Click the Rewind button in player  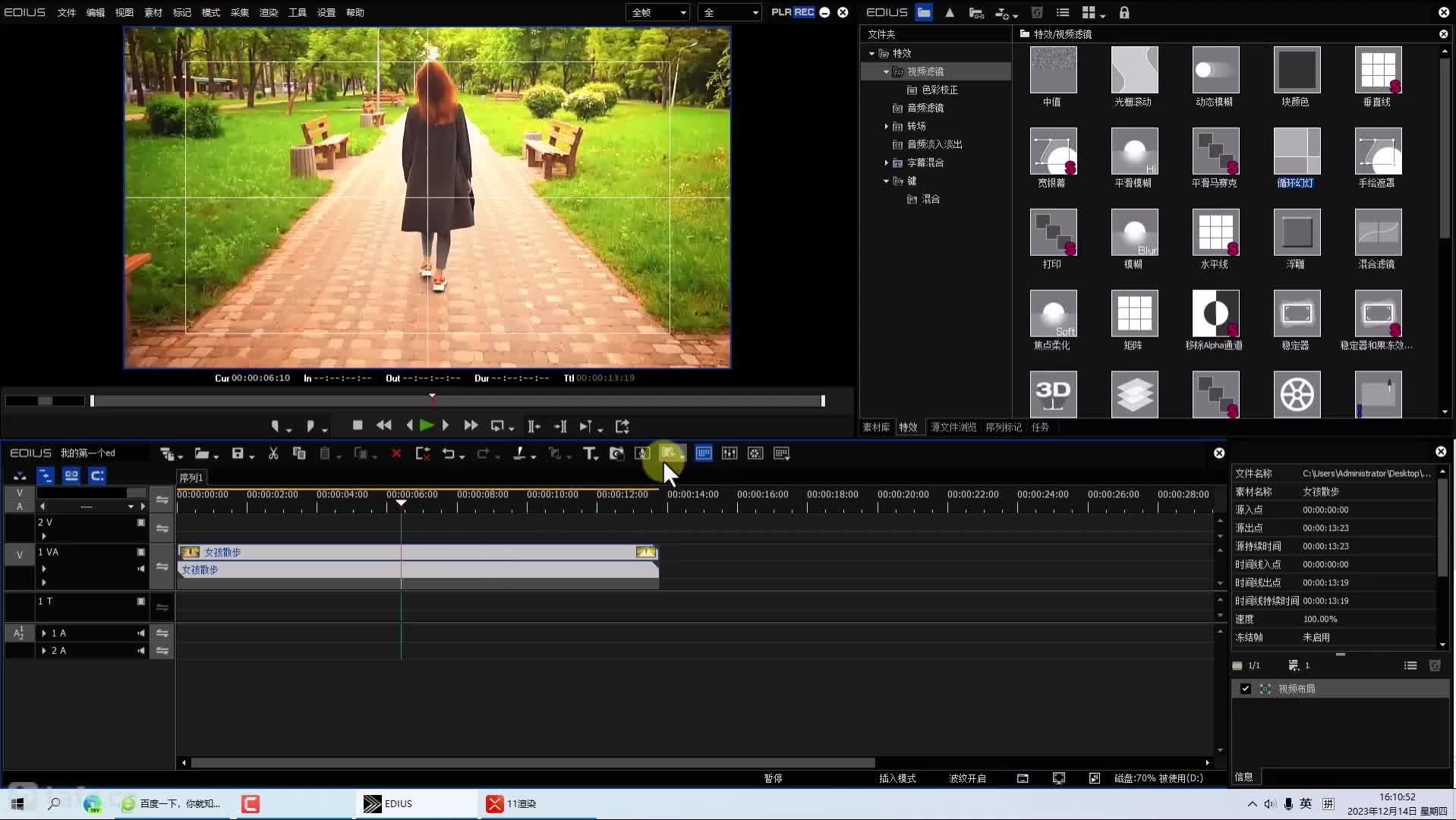[x=384, y=426]
